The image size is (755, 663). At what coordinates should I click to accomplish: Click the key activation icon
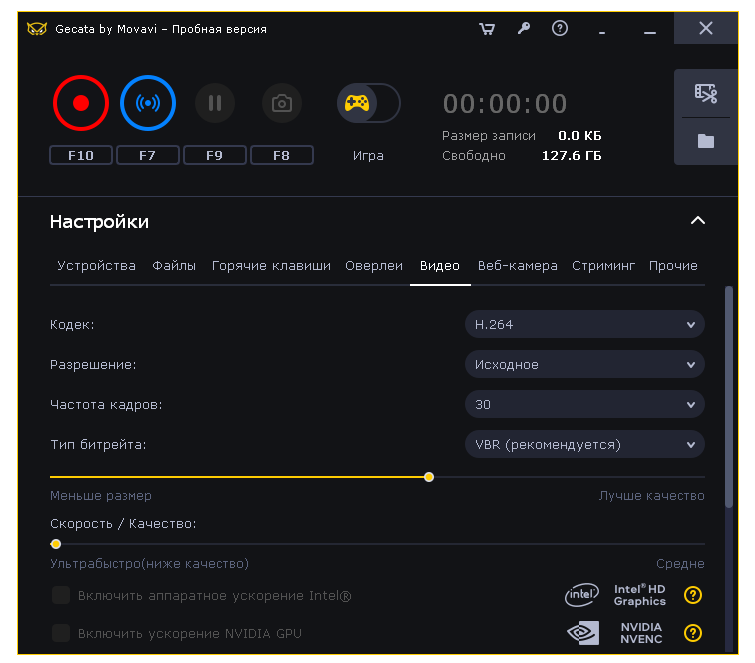(x=524, y=28)
